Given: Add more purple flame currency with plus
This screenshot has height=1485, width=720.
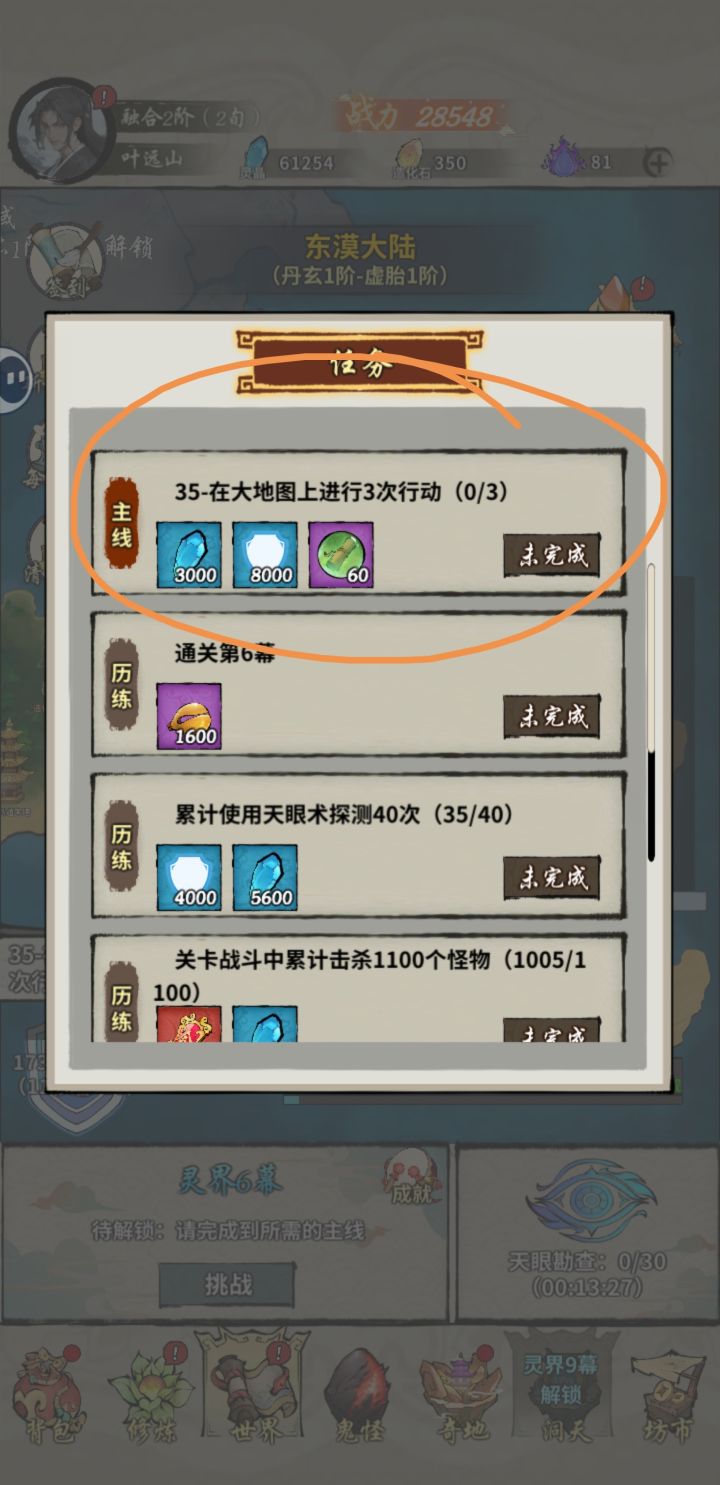Looking at the screenshot, I should click(658, 162).
